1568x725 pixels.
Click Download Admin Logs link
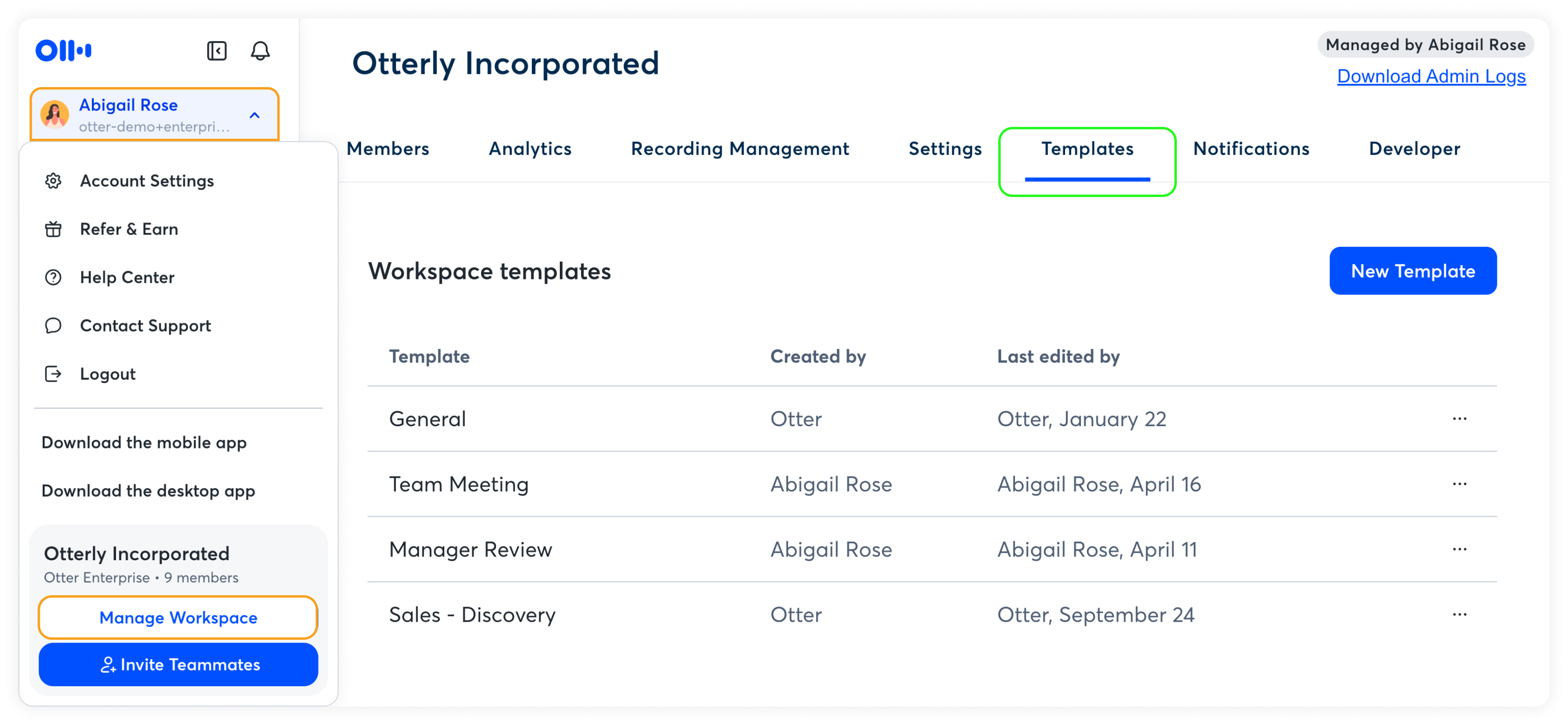click(1431, 76)
